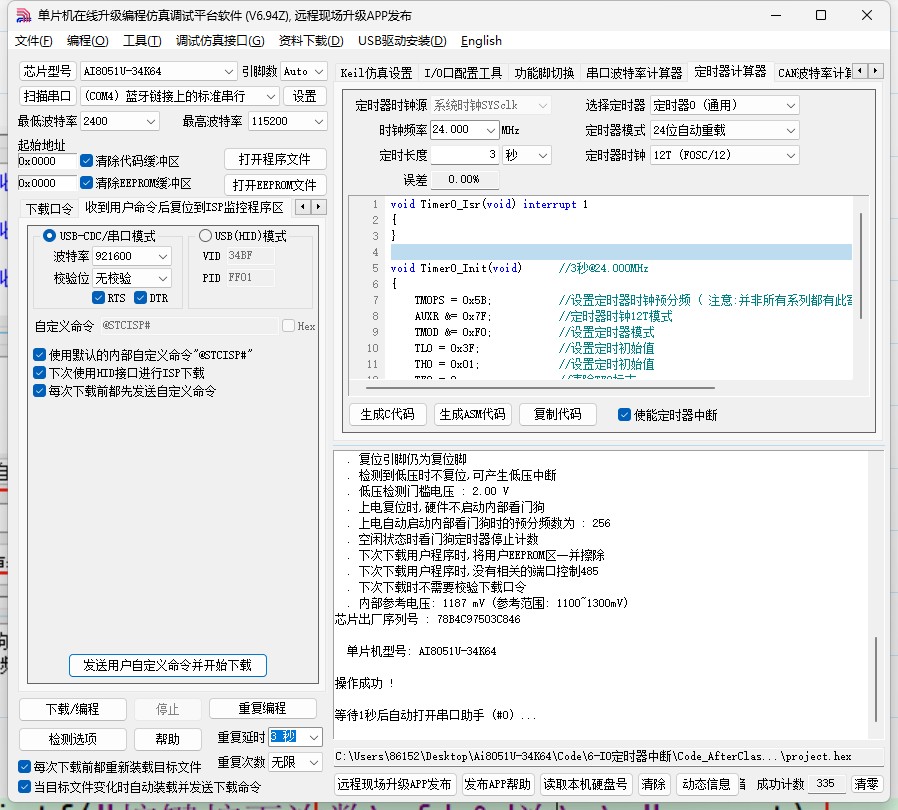
Task: Expand 引脚数 Auto dropdown
Action: tap(319, 72)
